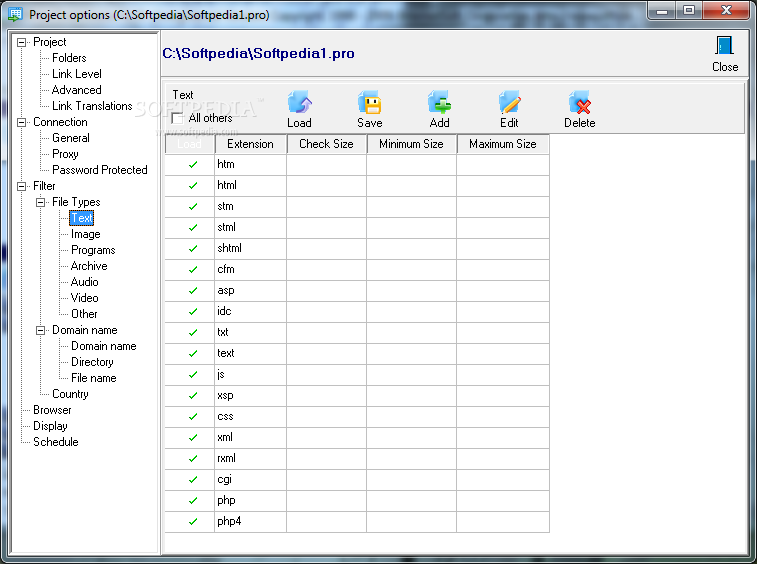Viewport: 757px width, 564px height.
Task: Select the asp extension cell
Action: point(251,291)
